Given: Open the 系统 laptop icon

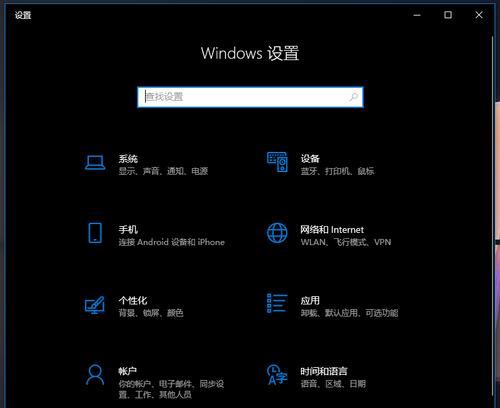Looking at the screenshot, I should [x=95, y=163].
